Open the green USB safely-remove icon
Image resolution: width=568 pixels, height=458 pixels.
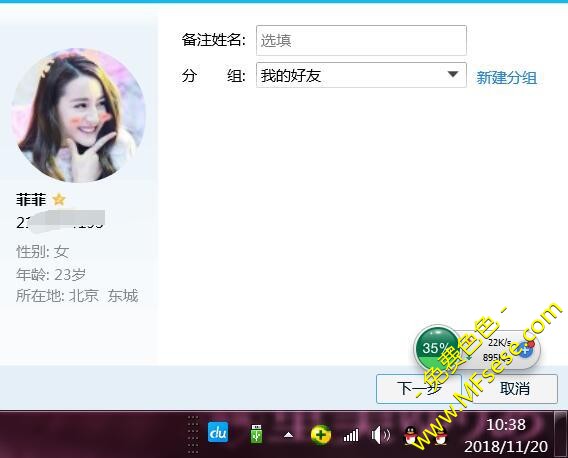(x=256, y=434)
